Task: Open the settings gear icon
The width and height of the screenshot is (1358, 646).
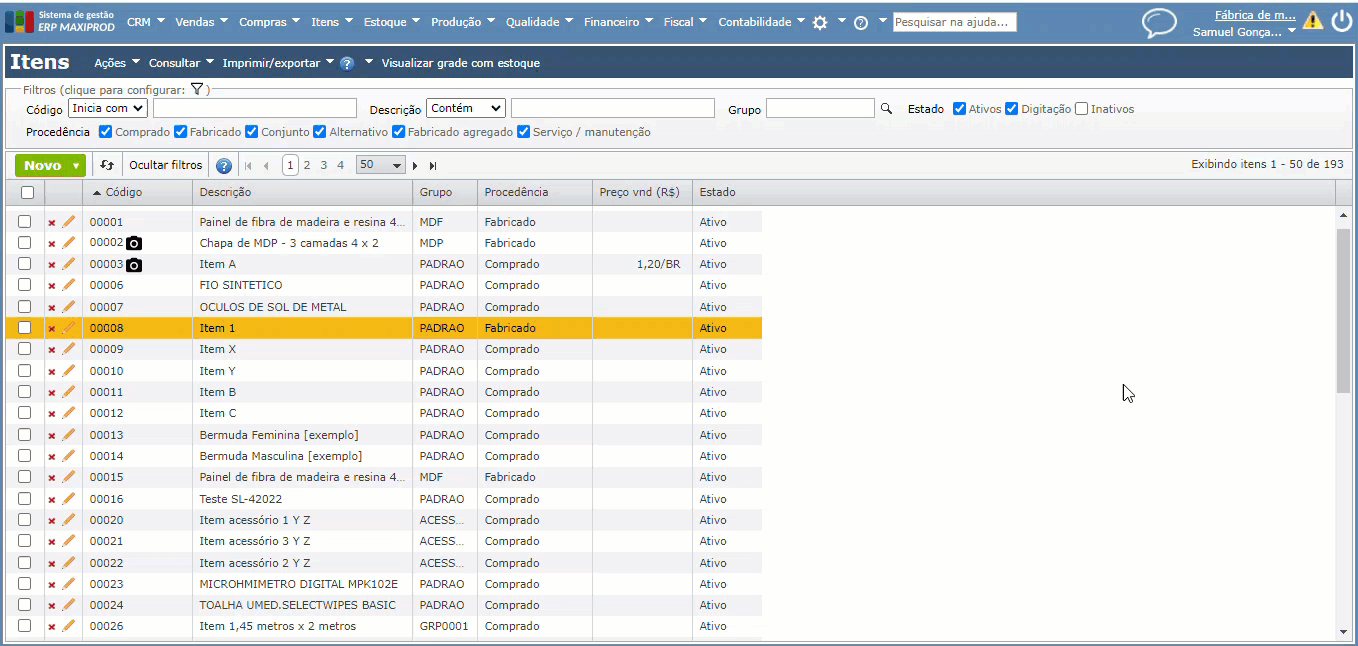Action: [x=820, y=22]
